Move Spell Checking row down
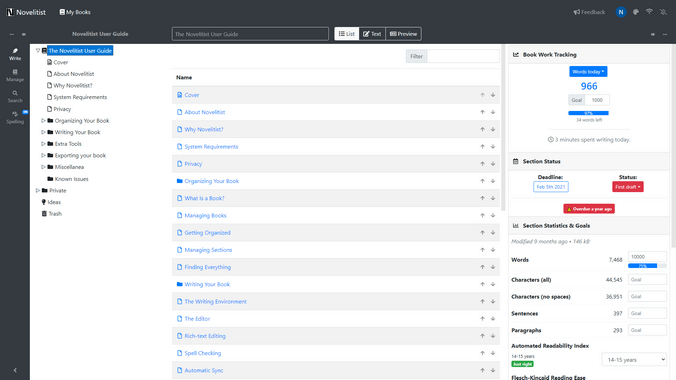Image resolution: width=676 pixels, height=380 pixels. (493, 353)
